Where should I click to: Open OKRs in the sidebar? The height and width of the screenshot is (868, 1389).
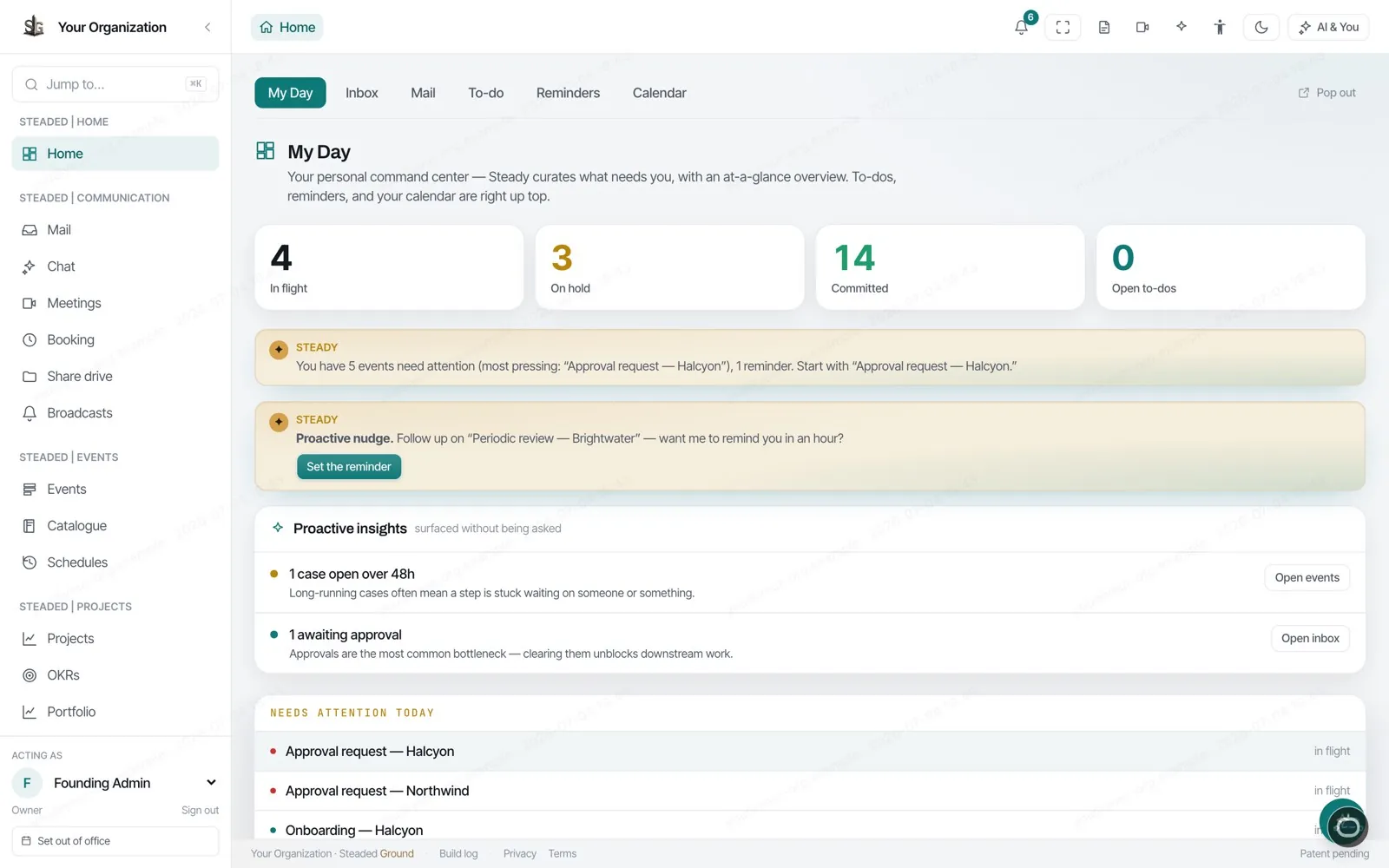[x=115, y=675]
